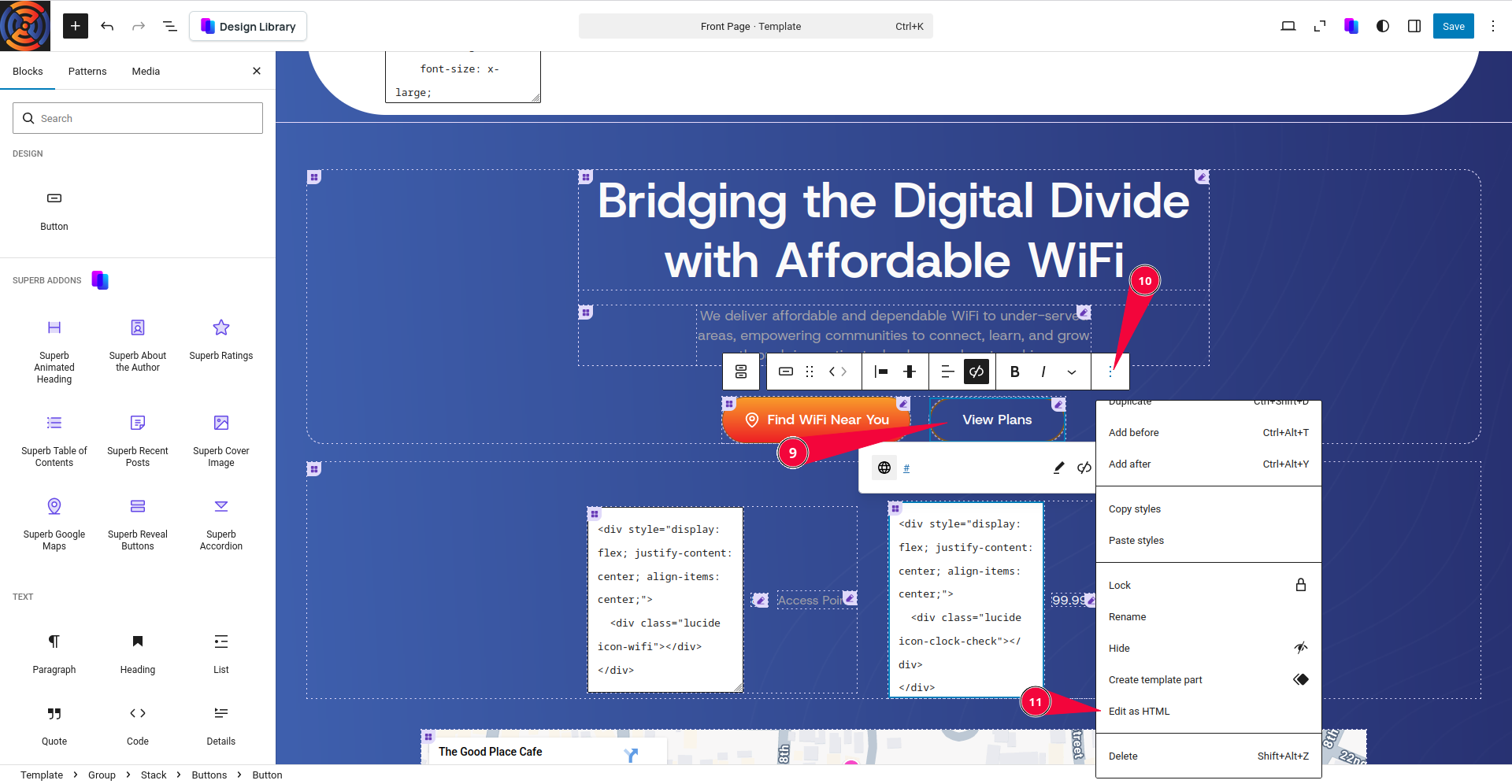Click the unlink icon in link popup
Image resolution: width=1512 pixels, height=784 pixels.
1084,468
